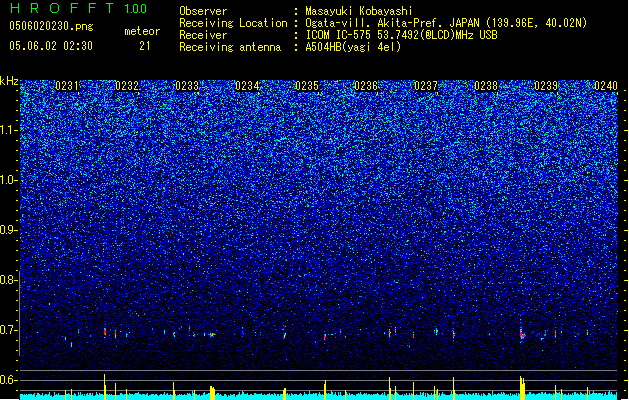Click the HROFFT program title text
The image size is (629, 400).
pos(62,8)
